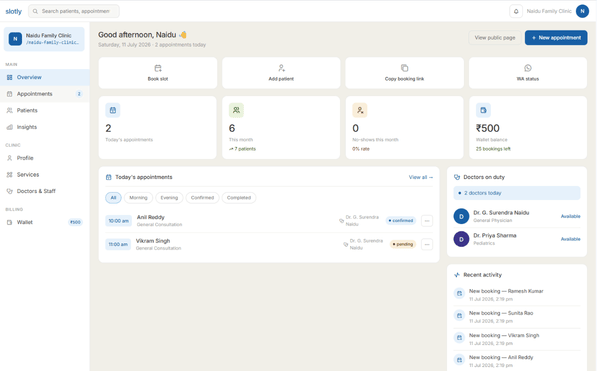Click the View all link
This screenshot has width=597, height=371.
point(421,178)
